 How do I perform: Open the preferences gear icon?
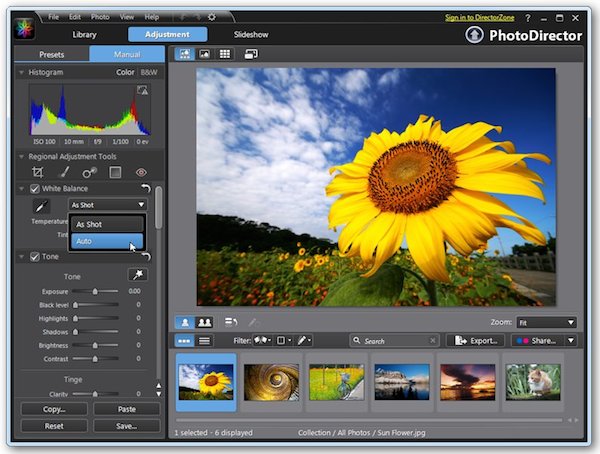[211, 17]
